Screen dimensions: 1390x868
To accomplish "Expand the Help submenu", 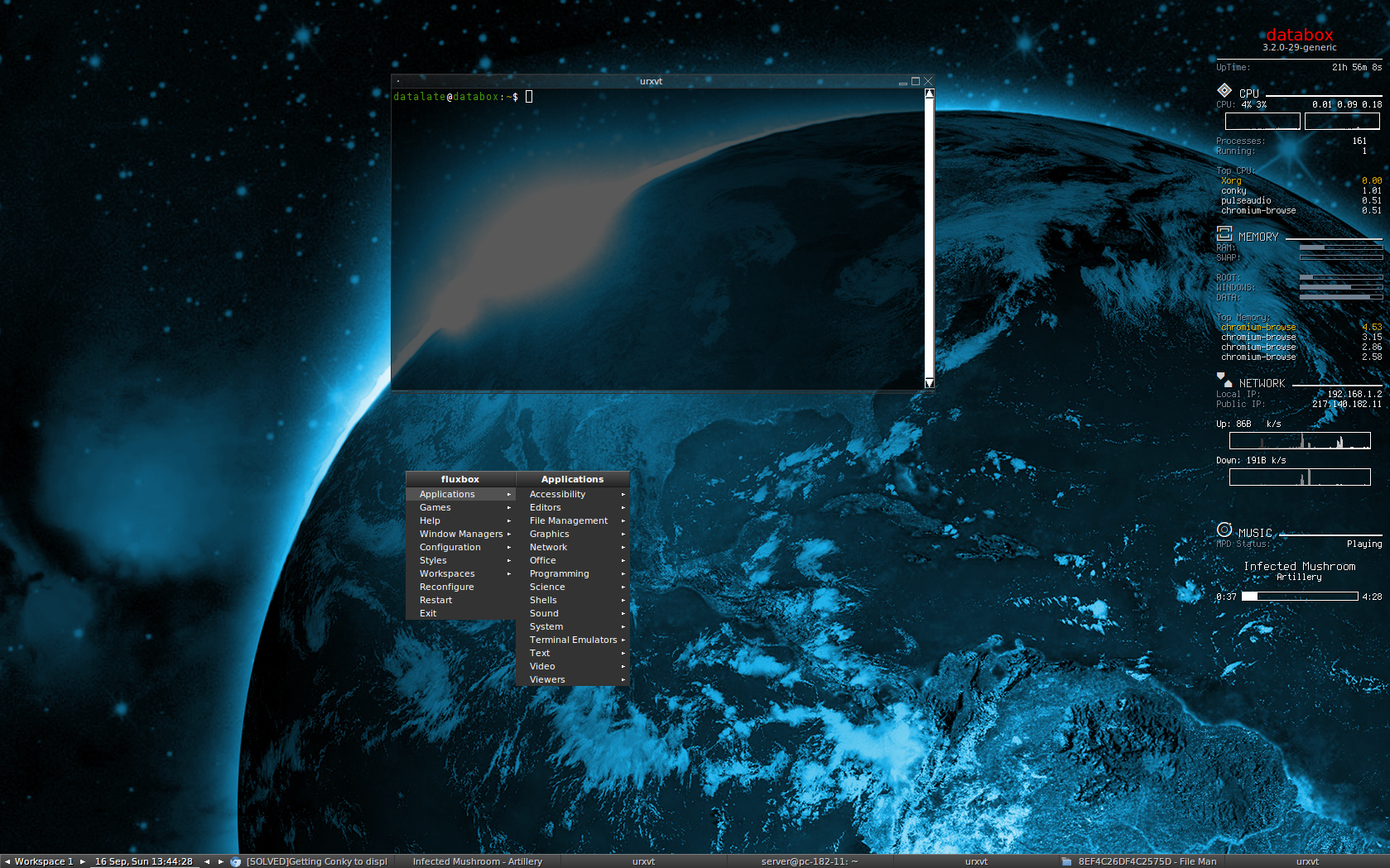I will click(460, 520).
